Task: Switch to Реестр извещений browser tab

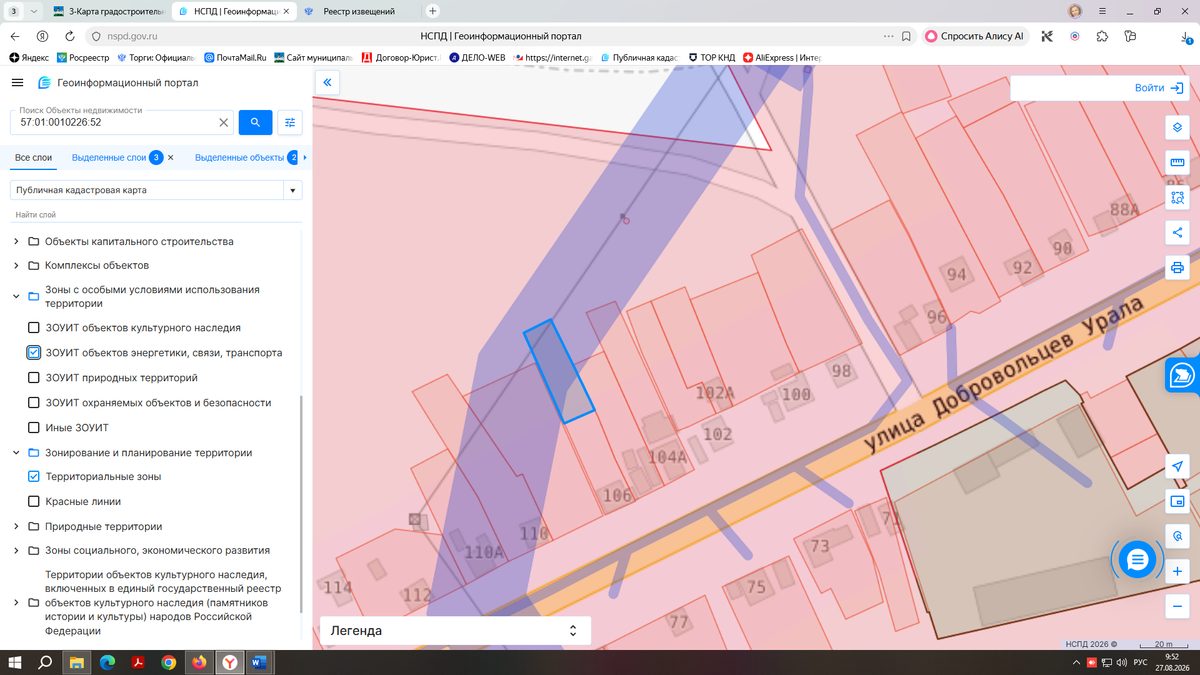Action: tap(359, 11)
